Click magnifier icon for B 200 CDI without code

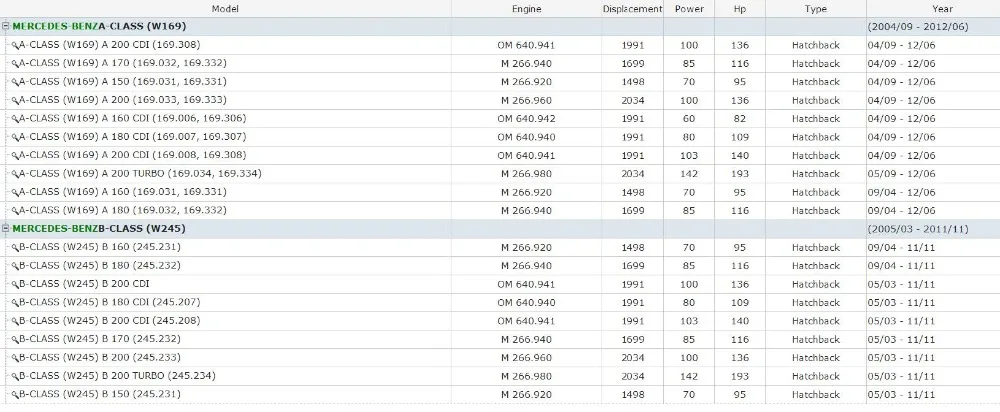(15, 284)
